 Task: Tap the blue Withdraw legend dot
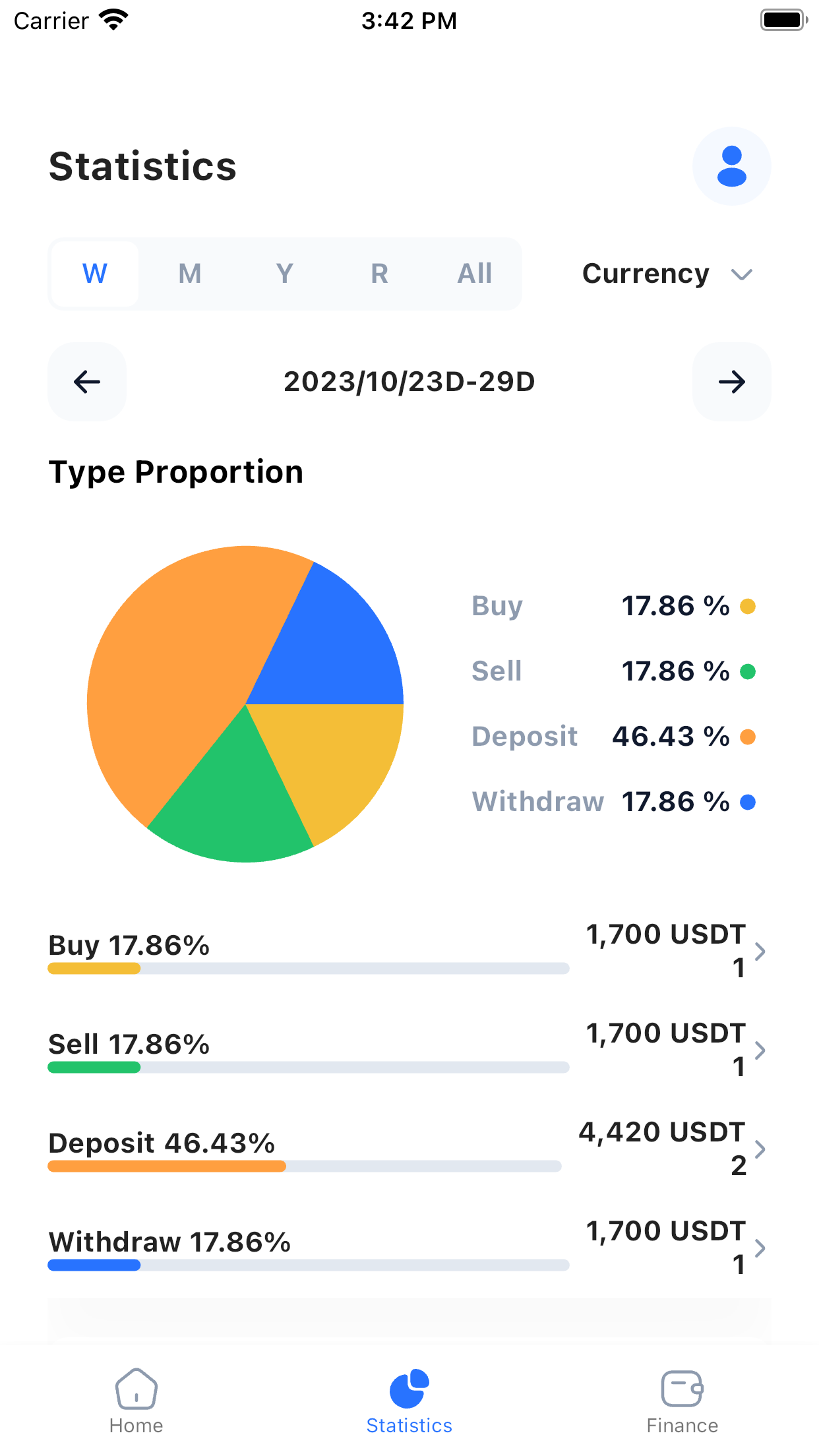point(748,802)
